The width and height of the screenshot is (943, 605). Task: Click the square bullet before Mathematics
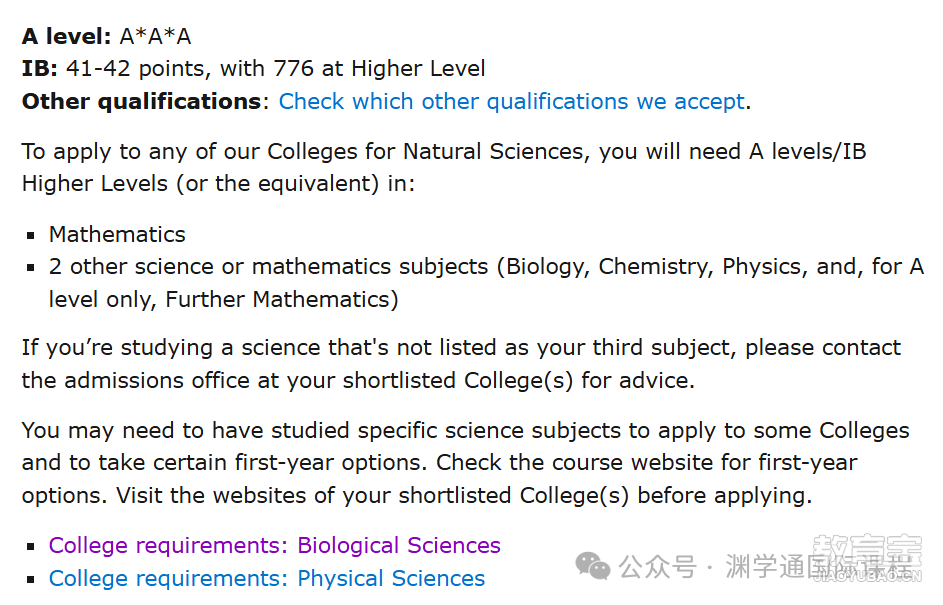pyautogui.click(x=31, y=235)
